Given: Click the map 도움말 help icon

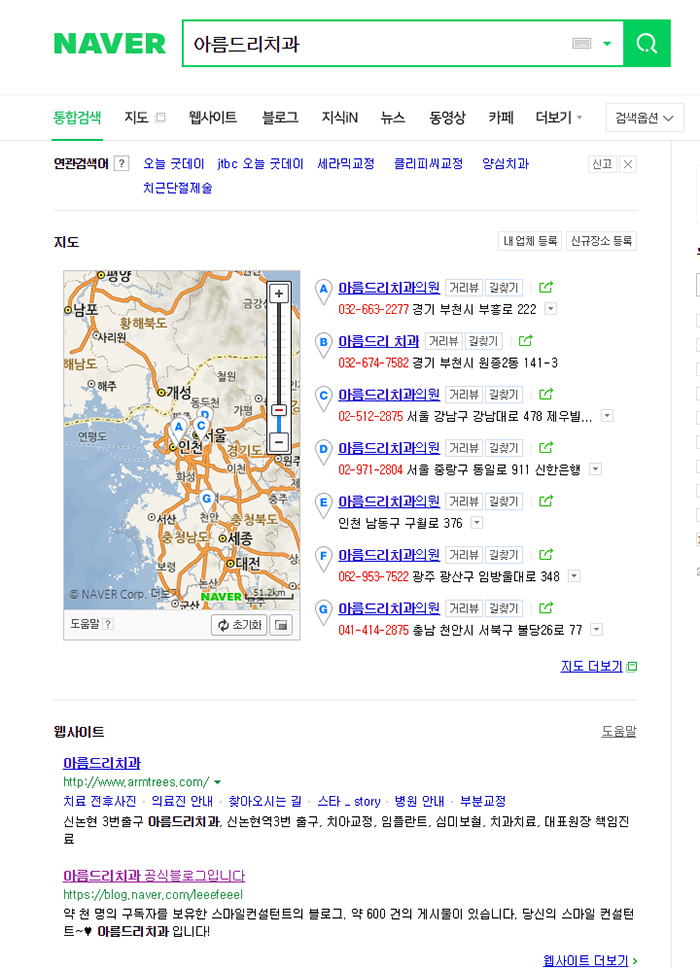Looking at the screenshot, I should click(108, 624).
